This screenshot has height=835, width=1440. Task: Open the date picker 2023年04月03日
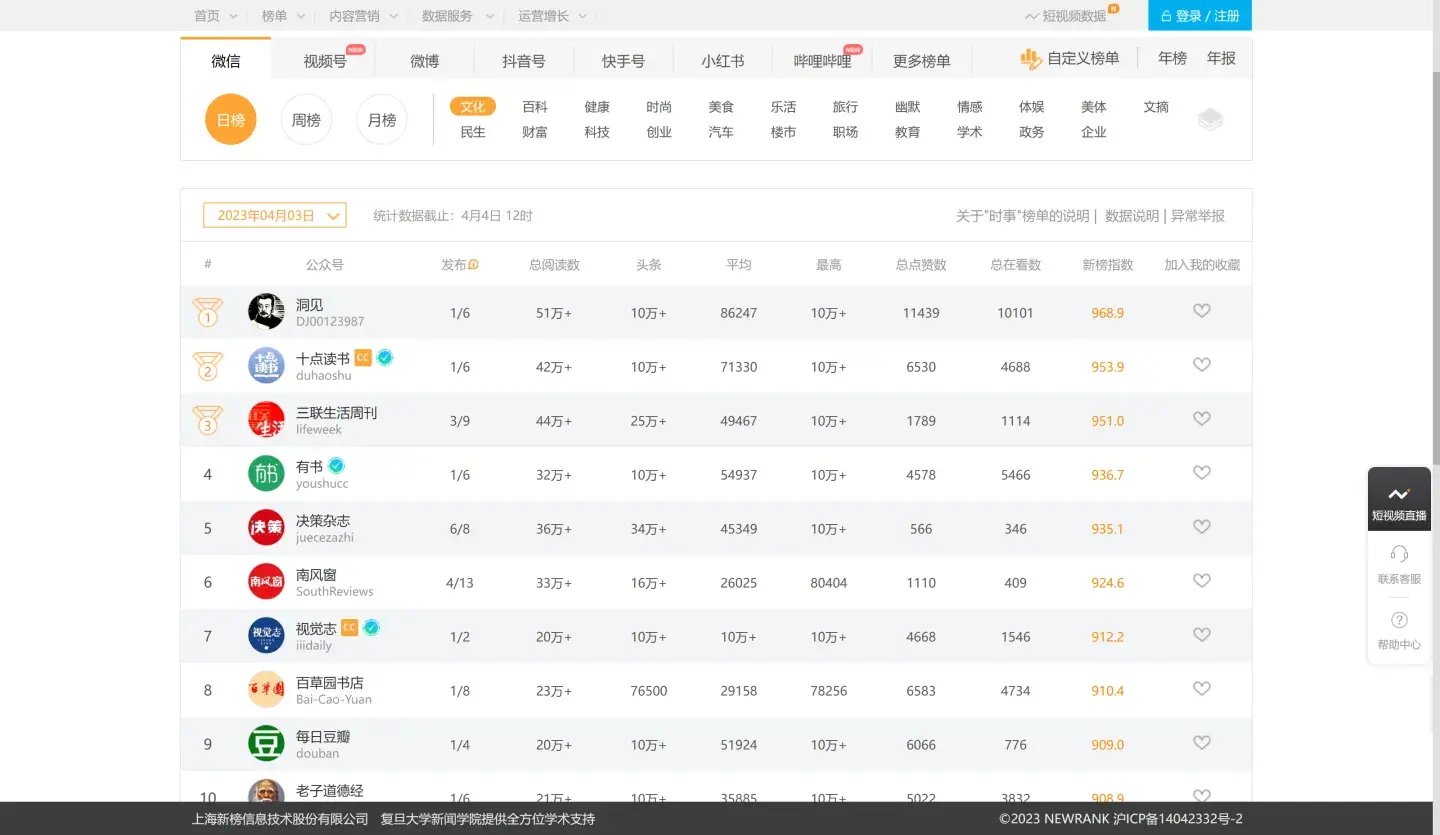[x=275, y=215]
